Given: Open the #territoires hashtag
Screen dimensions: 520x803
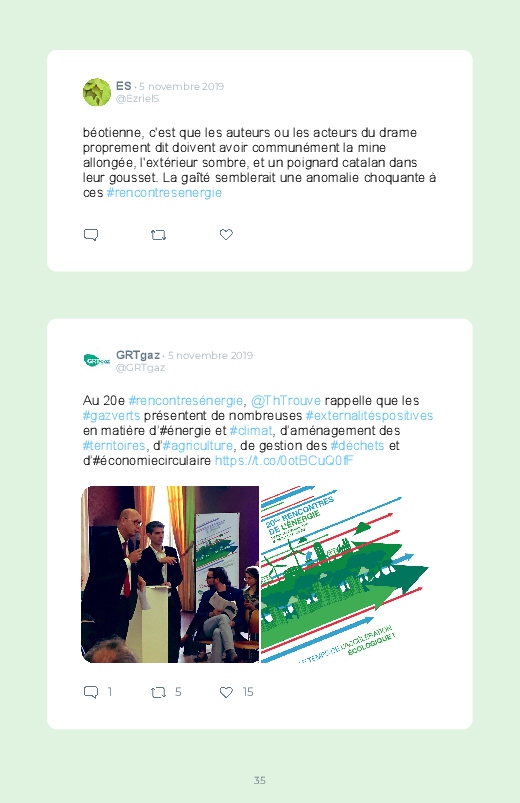Looking at the screenshot, I should click(x=114, y=446).
